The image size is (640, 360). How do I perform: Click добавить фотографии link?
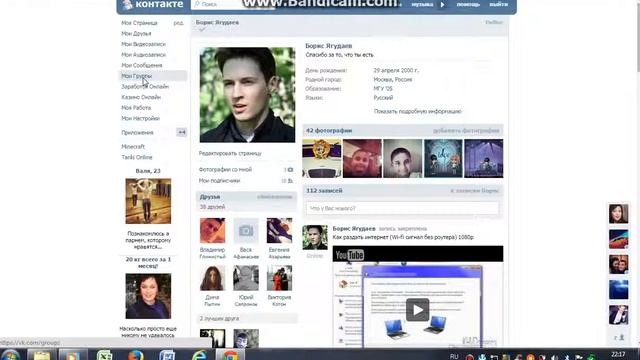pos(466,131)
